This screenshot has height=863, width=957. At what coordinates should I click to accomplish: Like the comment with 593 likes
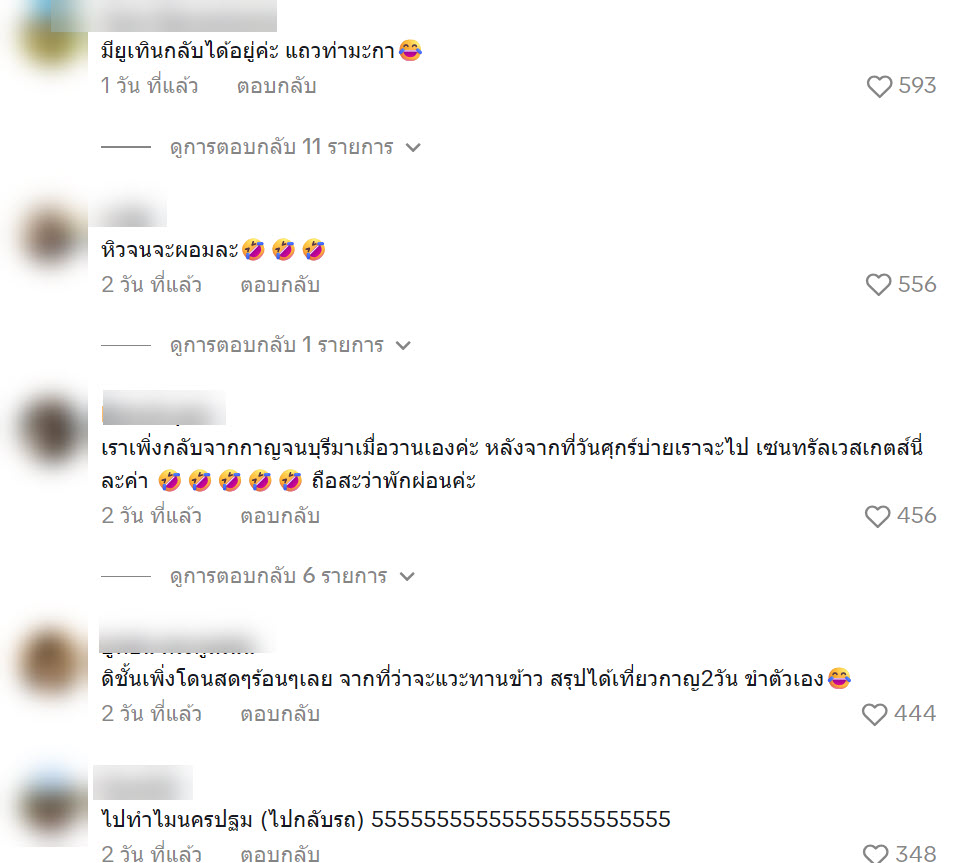click(879, 87)
